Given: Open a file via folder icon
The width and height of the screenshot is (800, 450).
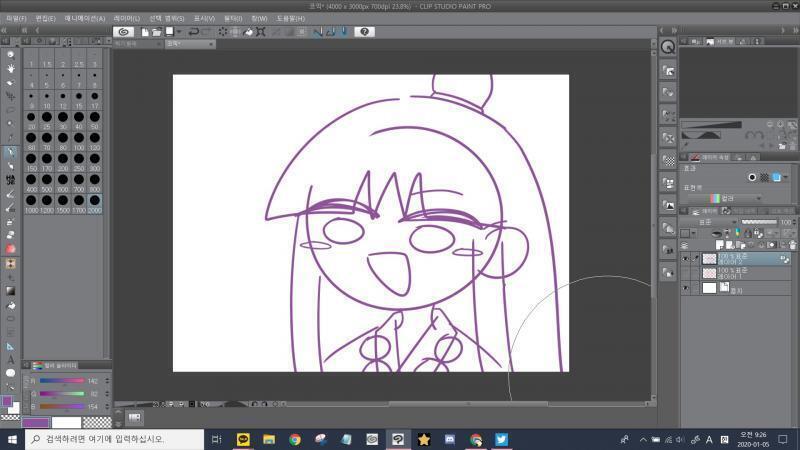Looking at the screenshot, I should (x=157, y=32).
